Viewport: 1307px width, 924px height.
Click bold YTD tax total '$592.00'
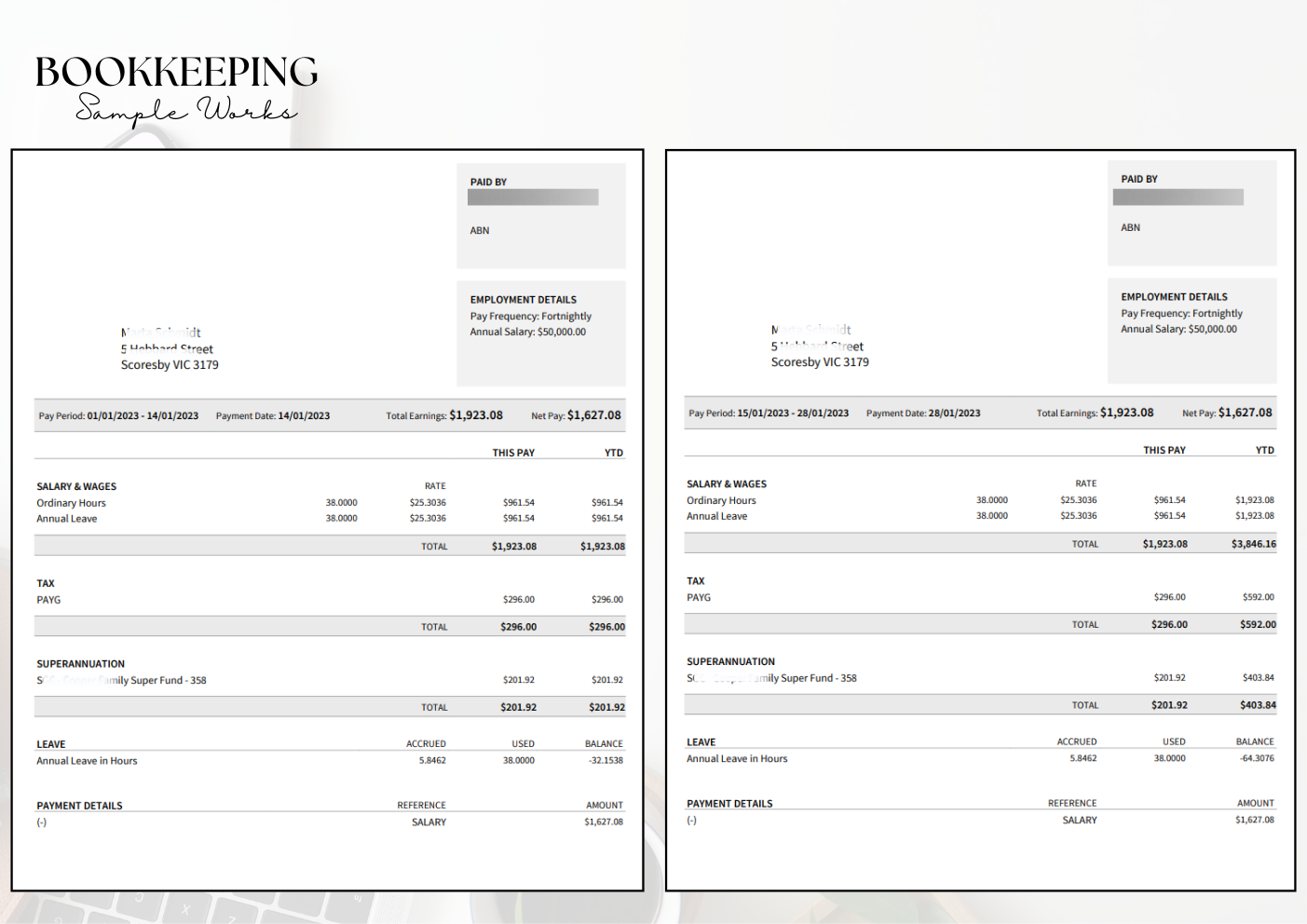1258,625
